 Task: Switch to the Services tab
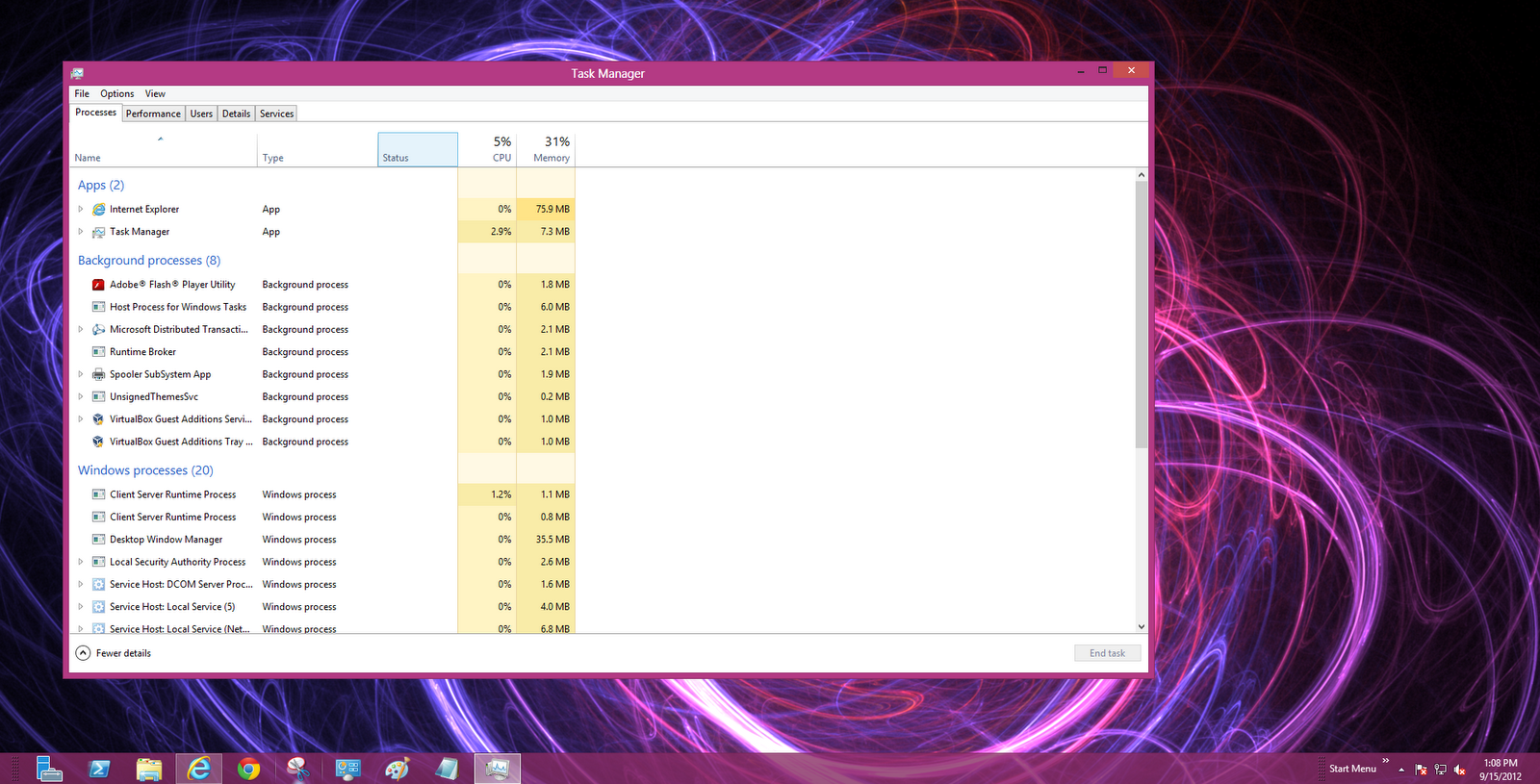pos(276,114)
